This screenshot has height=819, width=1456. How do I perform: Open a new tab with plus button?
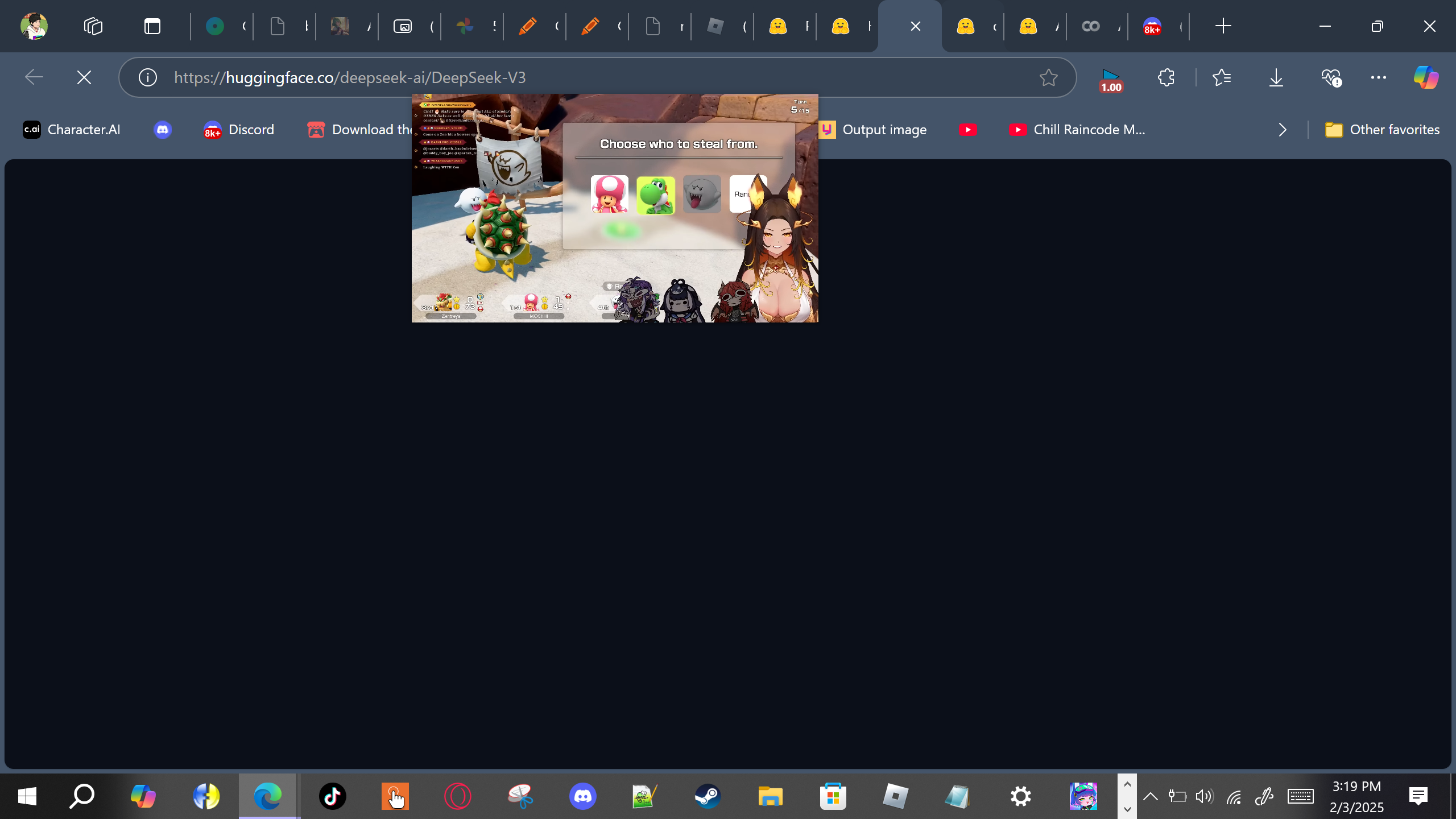click(x=1223, y=26)
